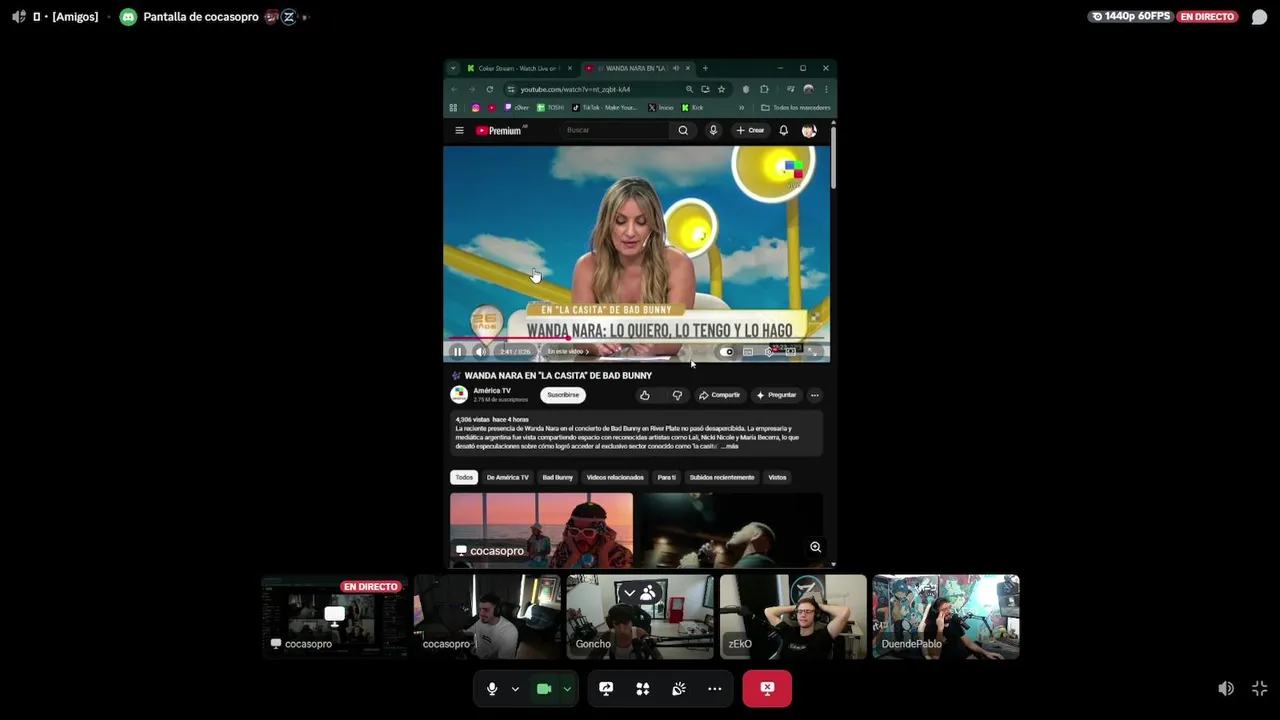This screenshot has width=1280, height=720.
Task: Select the Para ti chip
Action: (667, 477)
